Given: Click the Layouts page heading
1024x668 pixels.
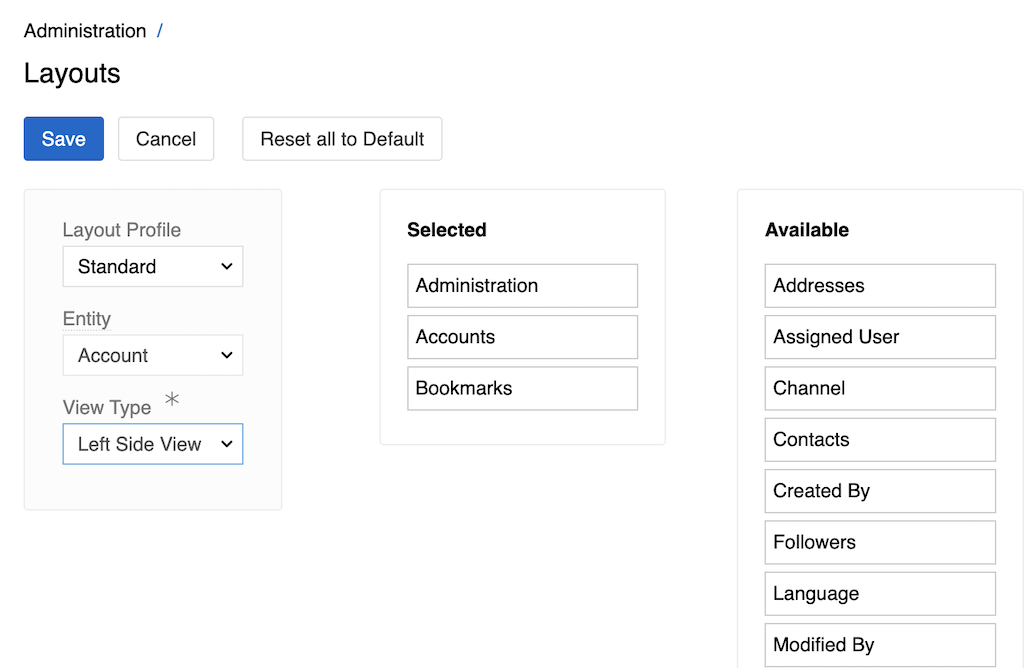Looking at the screenshot, I should click(72, 73).
